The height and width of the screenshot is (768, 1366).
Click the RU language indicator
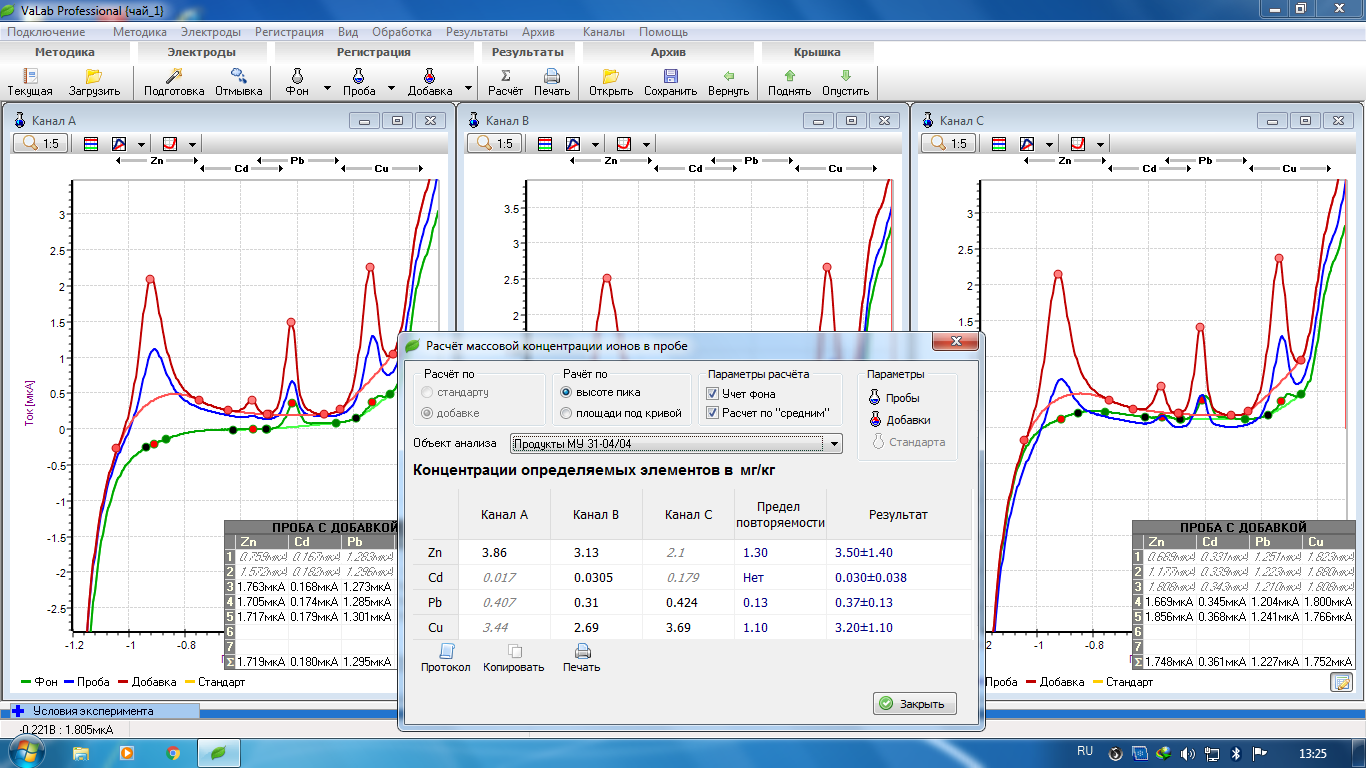pyautogui.click(x=1085, y=750)
